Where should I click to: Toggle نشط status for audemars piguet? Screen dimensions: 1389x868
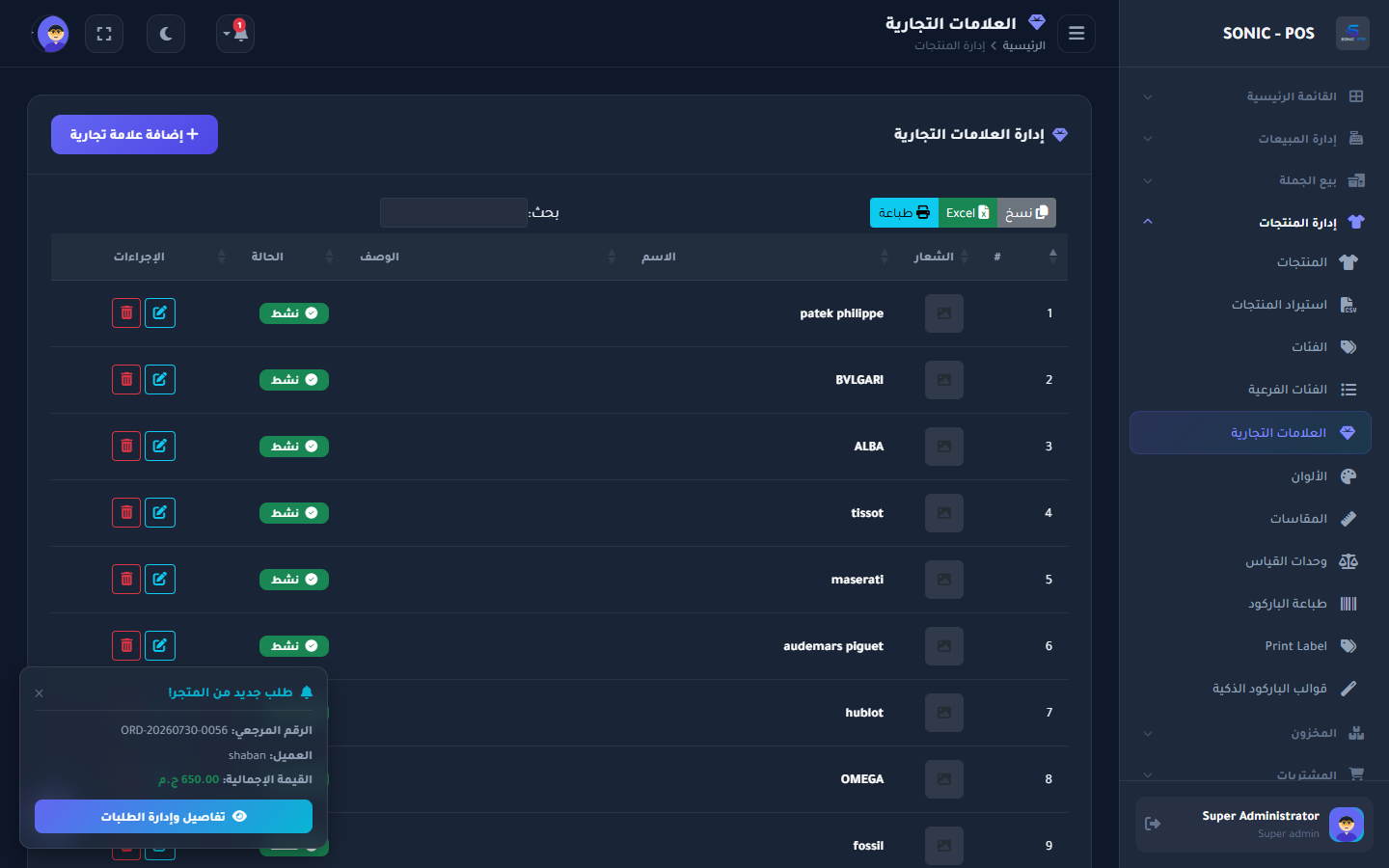294,646
